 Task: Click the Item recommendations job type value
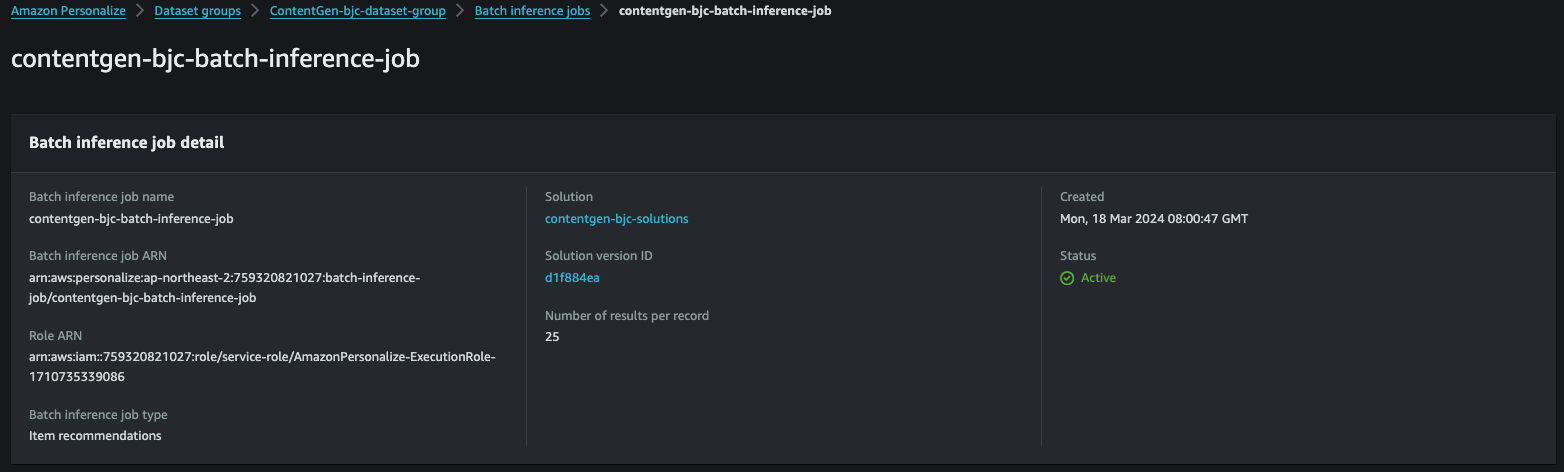95,436
